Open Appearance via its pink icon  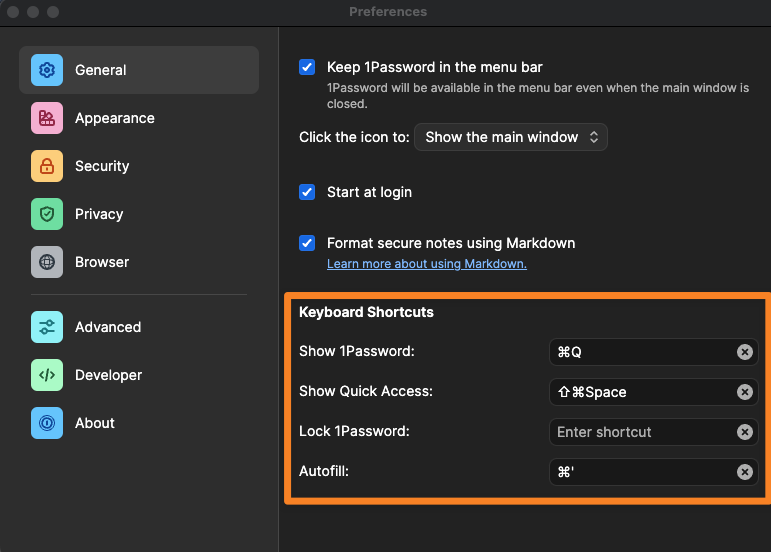point(47,118)
